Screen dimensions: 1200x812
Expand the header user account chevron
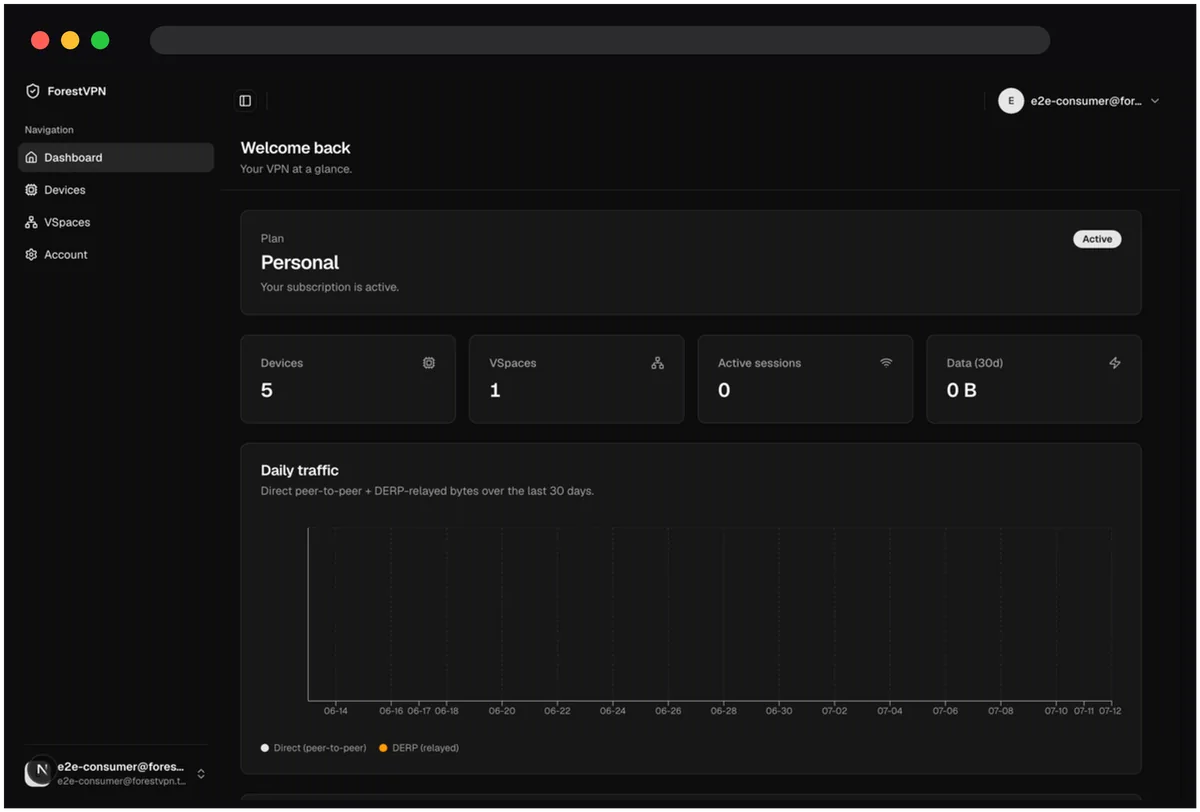[x=1155, y=101]
